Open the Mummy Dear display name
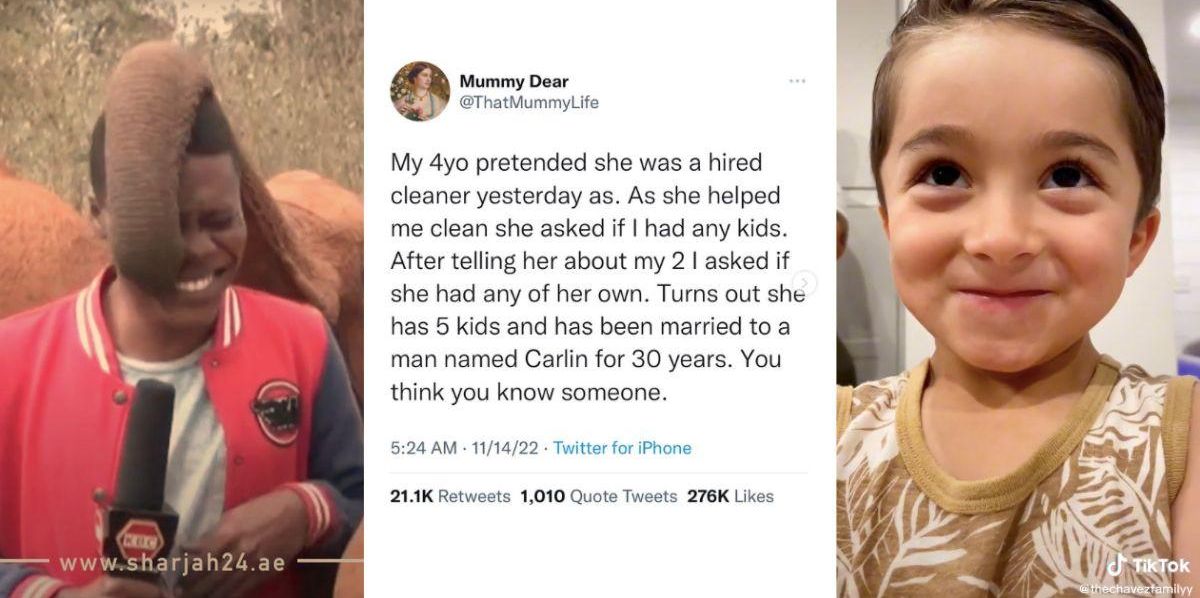Image resolution: width=1200 pixels, height=598 pixels. pos(514,81)
